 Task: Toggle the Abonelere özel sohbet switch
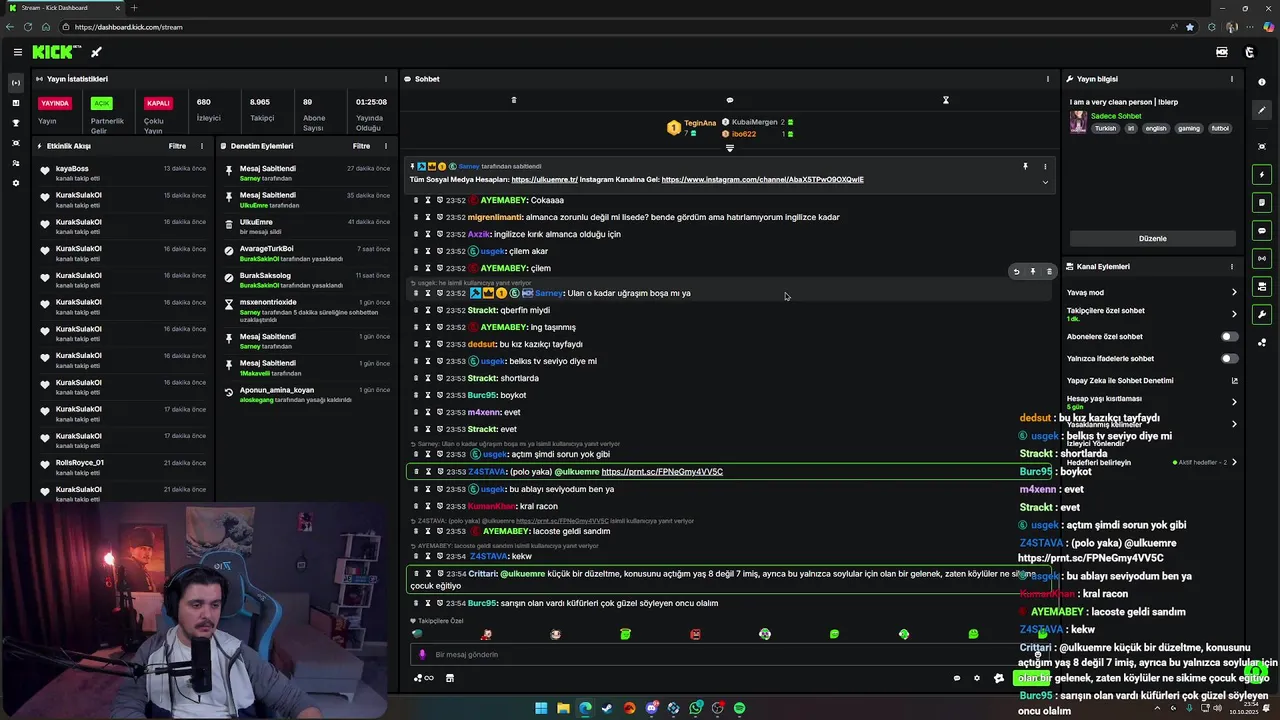(1230, 337)
